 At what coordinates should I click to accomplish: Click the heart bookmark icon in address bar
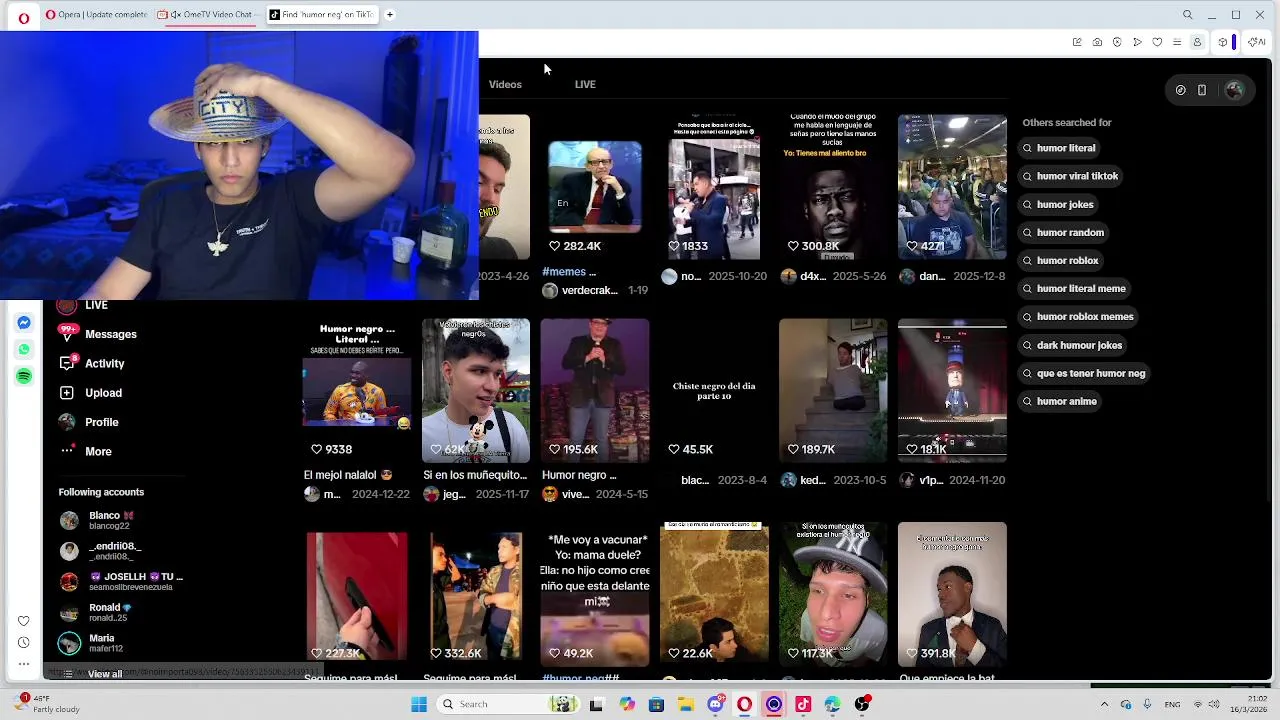coord(1157,42)
